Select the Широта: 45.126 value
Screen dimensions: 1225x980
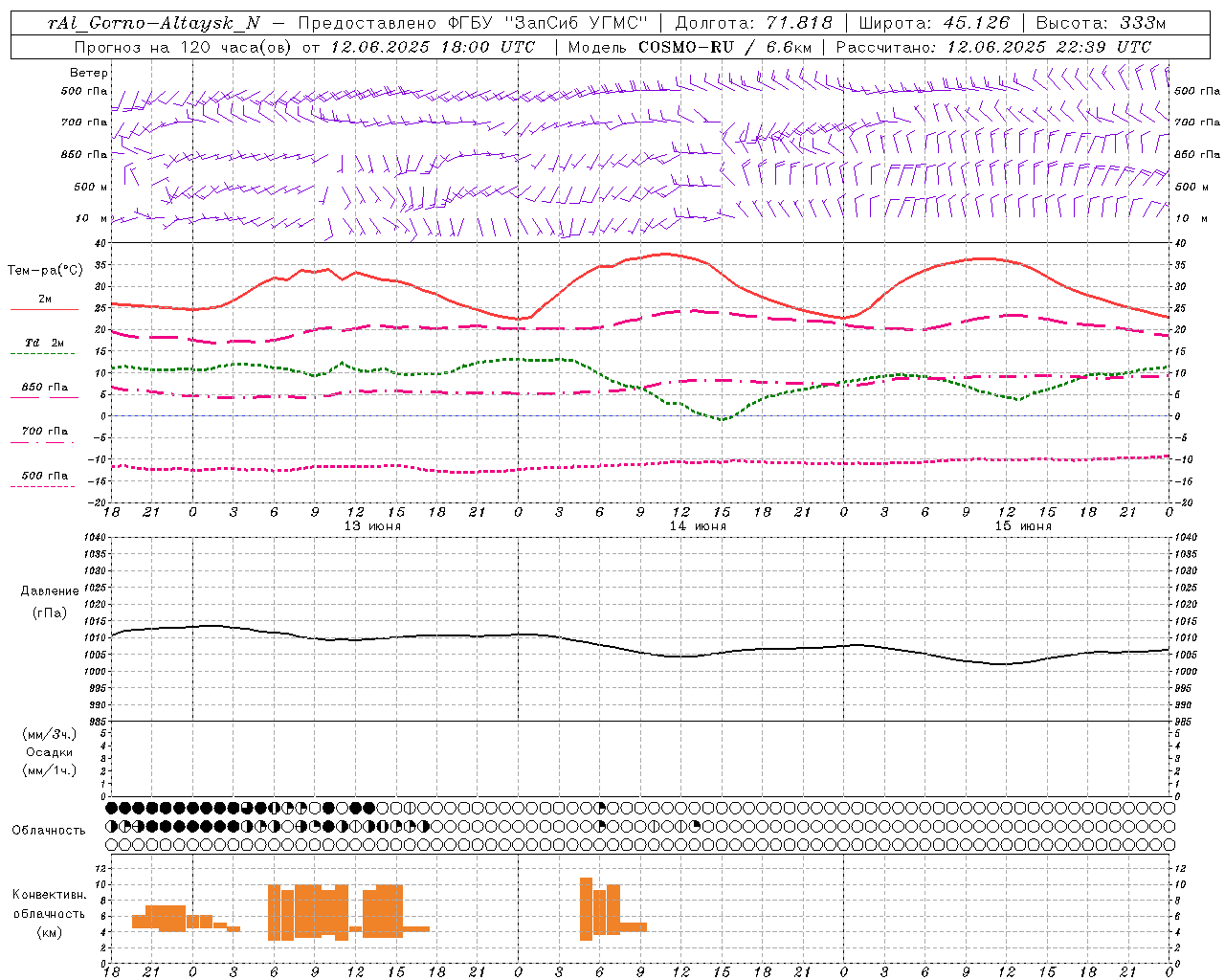tap(934, 23)
